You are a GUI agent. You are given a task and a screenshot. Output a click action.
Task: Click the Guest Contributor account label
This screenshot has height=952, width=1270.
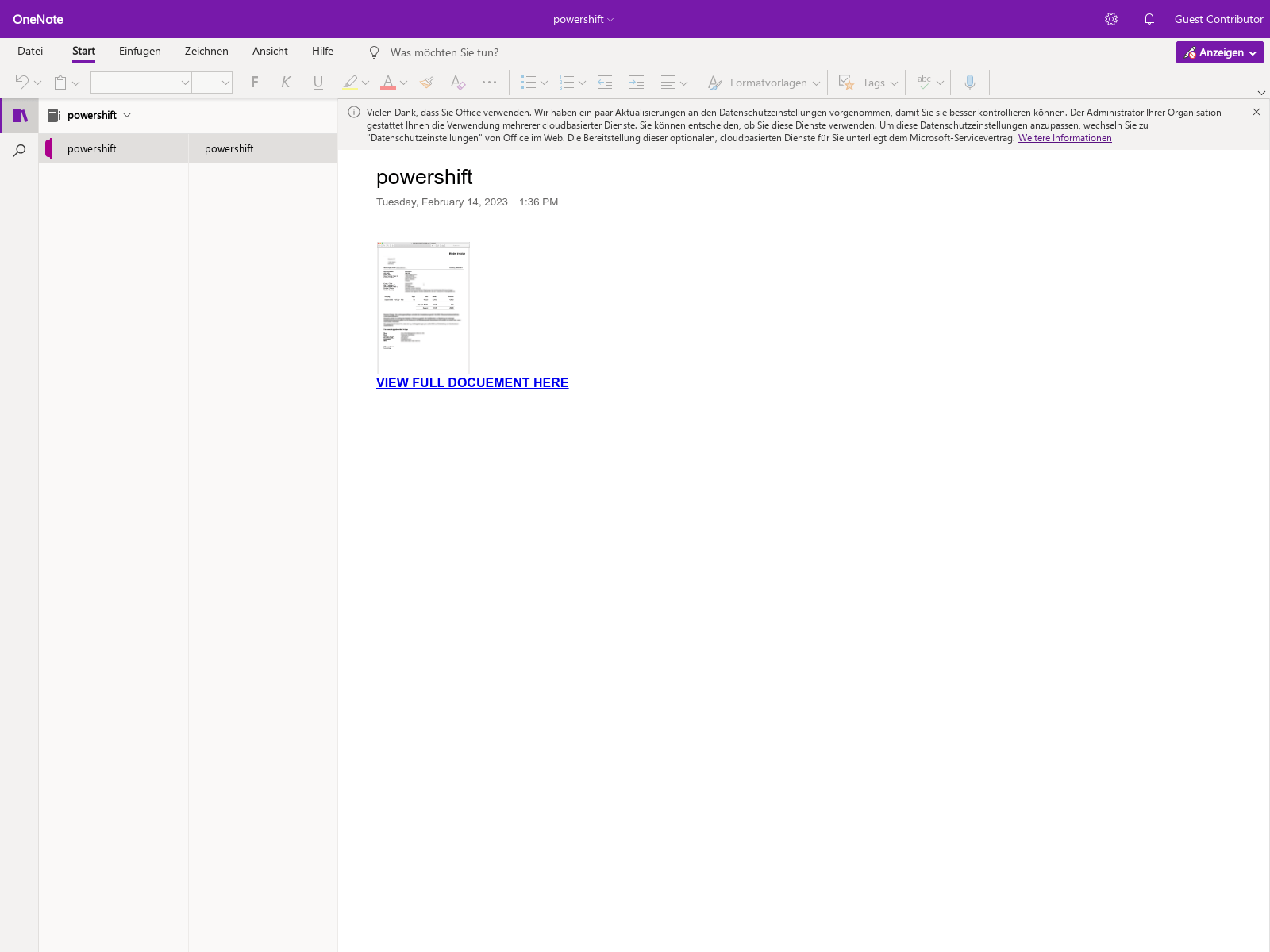(x=1218, y=19)
